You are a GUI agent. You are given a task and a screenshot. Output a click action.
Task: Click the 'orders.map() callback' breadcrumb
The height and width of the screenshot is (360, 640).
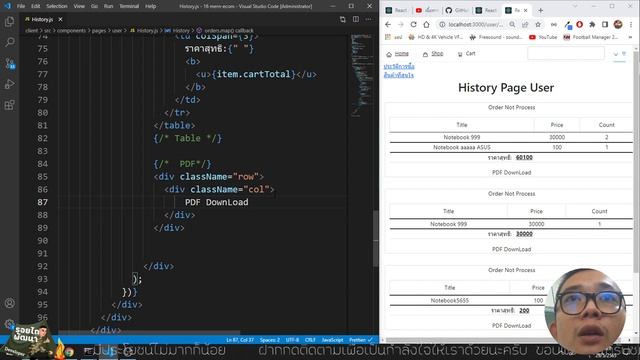225,31
